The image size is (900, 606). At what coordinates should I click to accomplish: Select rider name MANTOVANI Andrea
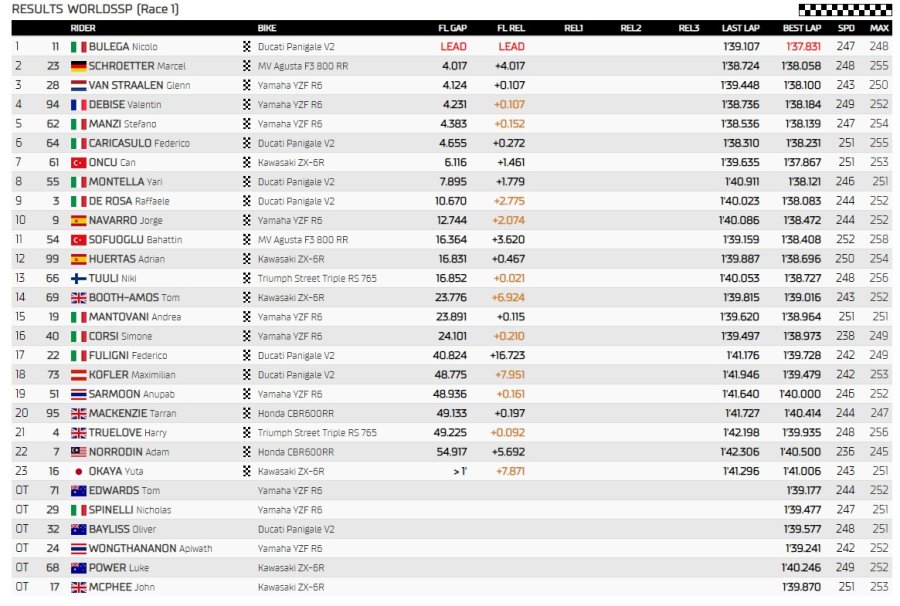(135, 317)
